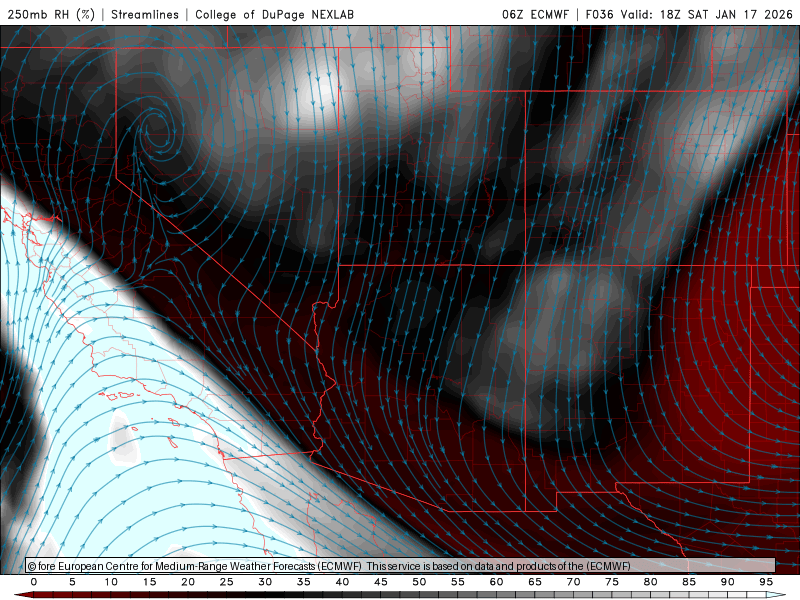Screen dimensions: 800x600
Task: Click the "5" value on the color scale
Action: (x=72, y=582)
